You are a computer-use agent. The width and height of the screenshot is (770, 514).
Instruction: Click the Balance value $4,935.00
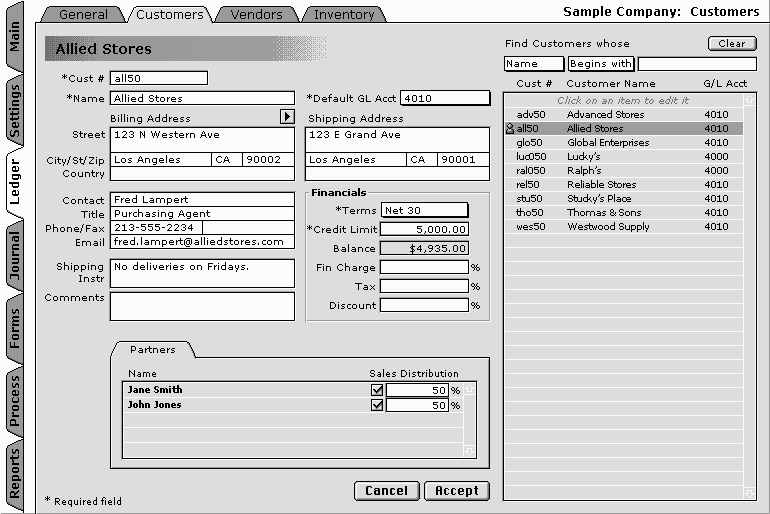424,248
